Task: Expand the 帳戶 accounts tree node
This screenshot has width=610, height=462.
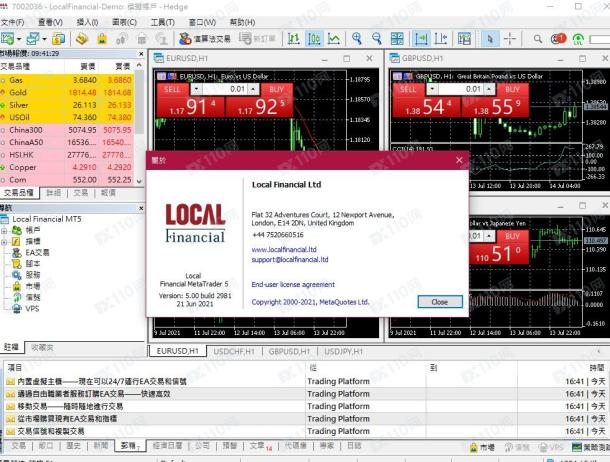Action: (4, 231)
